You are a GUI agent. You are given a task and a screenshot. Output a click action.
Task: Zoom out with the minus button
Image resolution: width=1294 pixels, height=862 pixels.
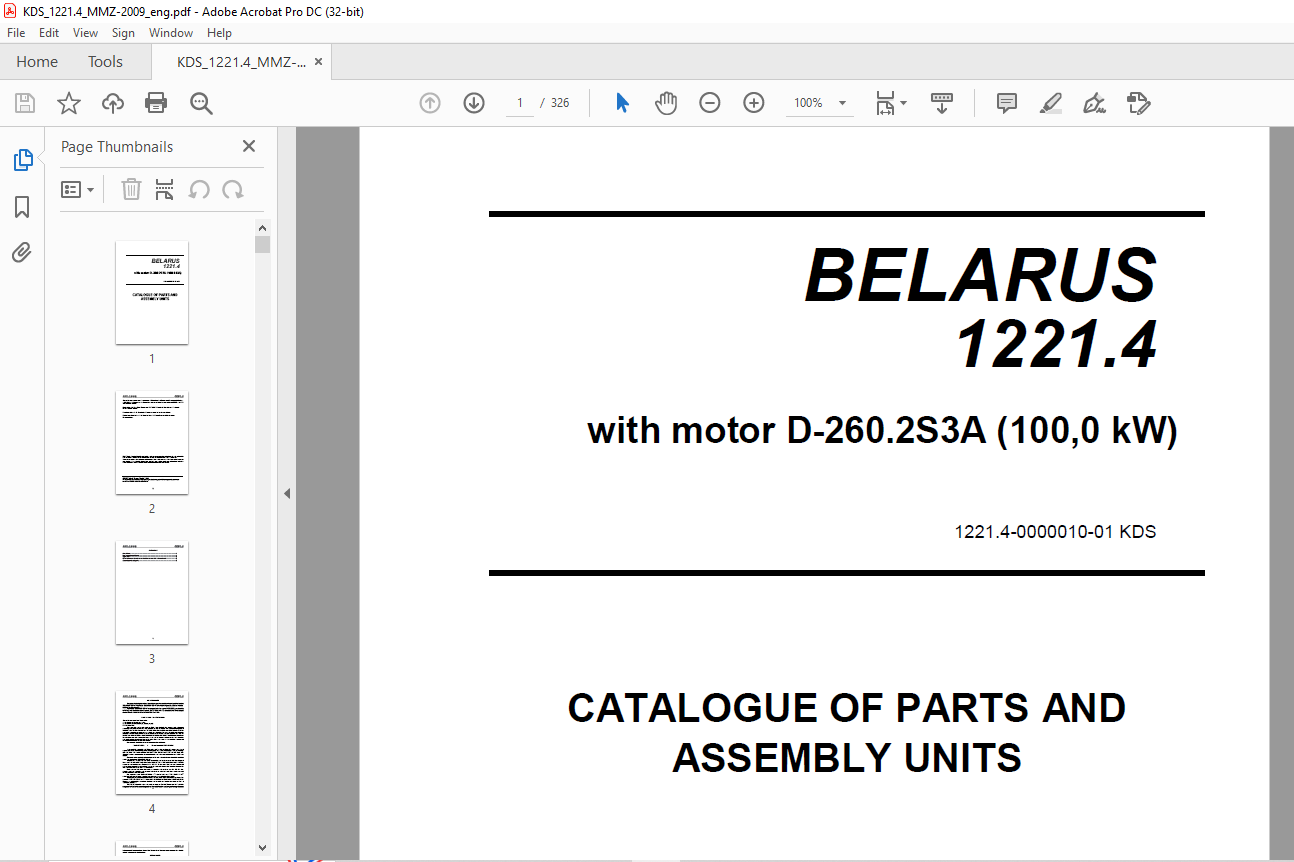click(x=710, y=103)
